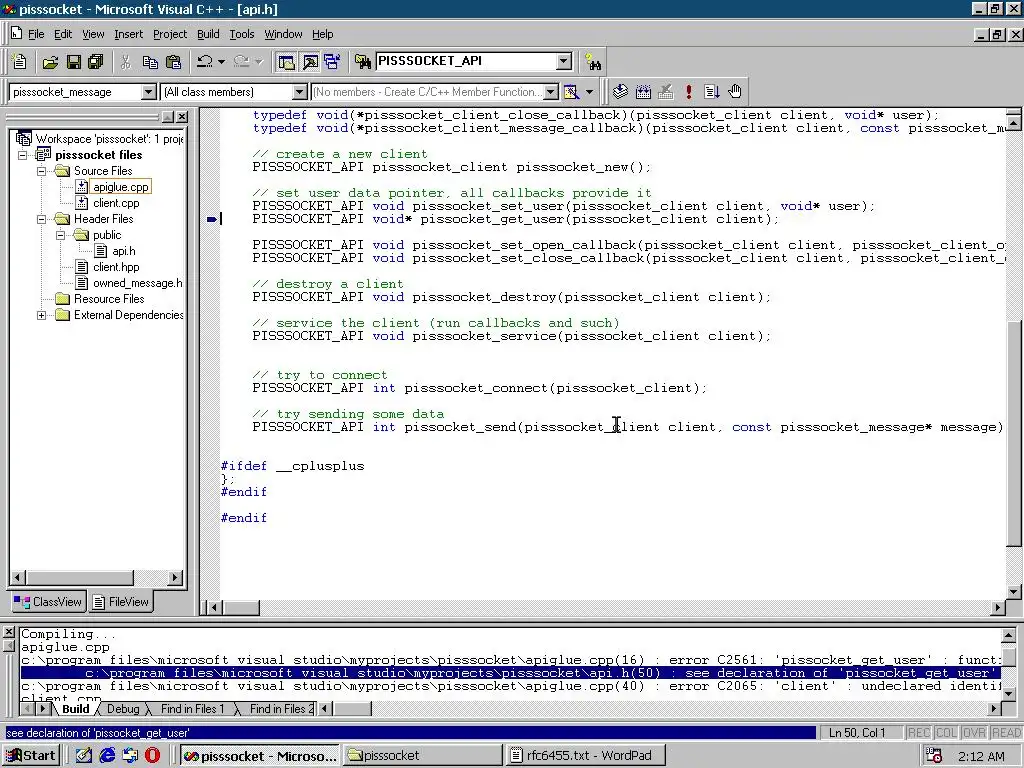Click the Execute Program exclamation icon
This screenshot has width=1024, height=768.
[689, 92]
